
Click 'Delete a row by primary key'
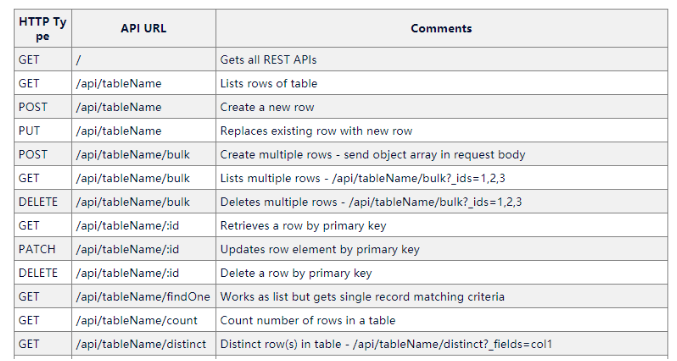pos(296,273)
